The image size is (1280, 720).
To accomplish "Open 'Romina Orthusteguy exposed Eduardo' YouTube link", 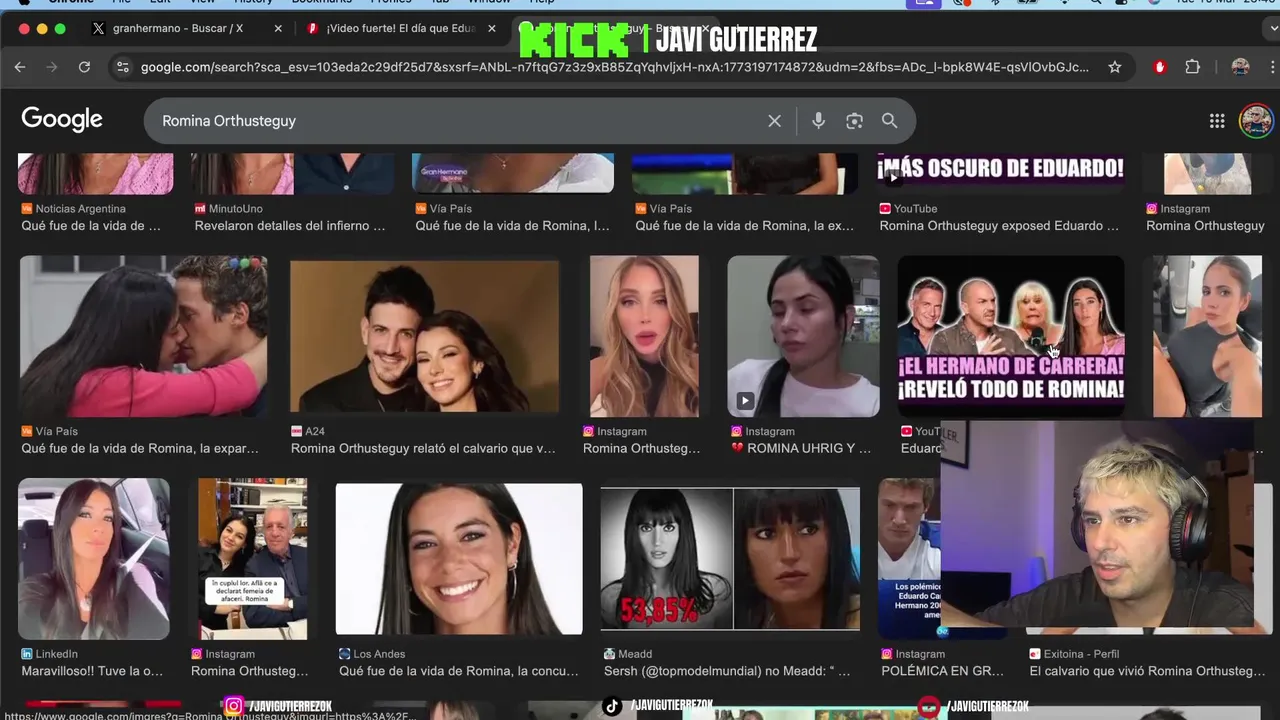I will coord(999,226).
